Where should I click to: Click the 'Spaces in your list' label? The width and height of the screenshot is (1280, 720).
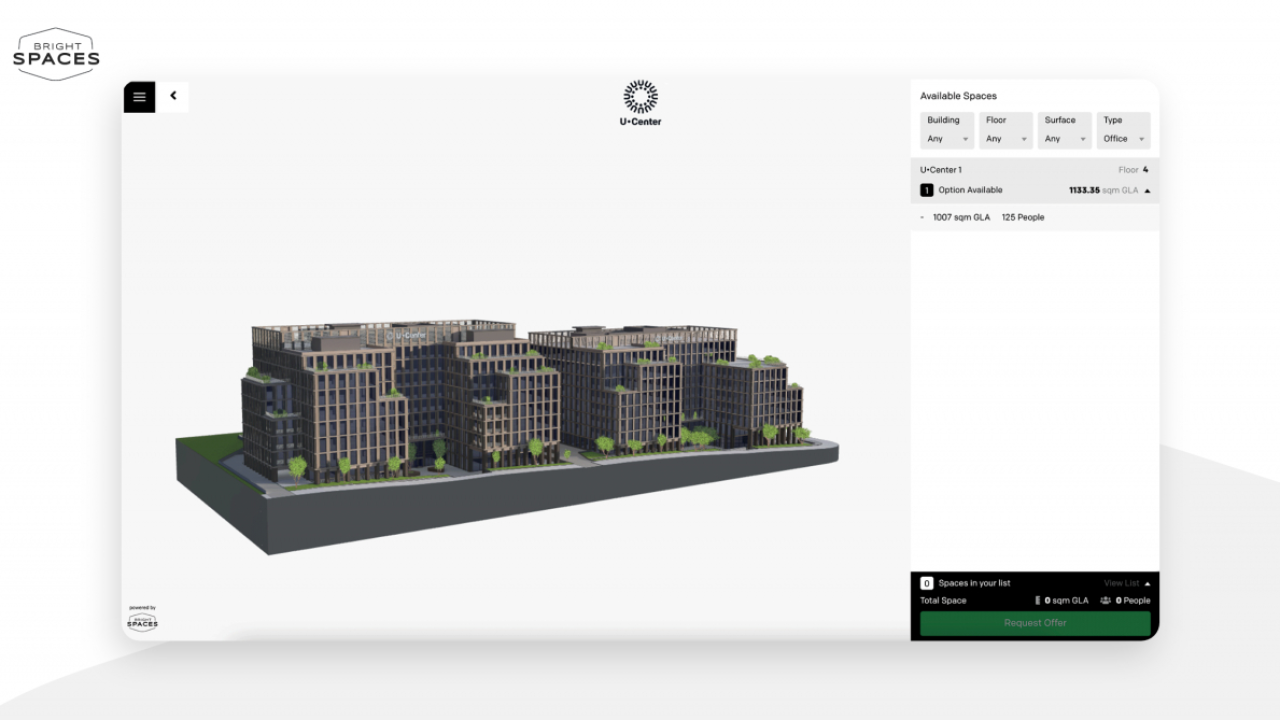click(x=974, y=583)
